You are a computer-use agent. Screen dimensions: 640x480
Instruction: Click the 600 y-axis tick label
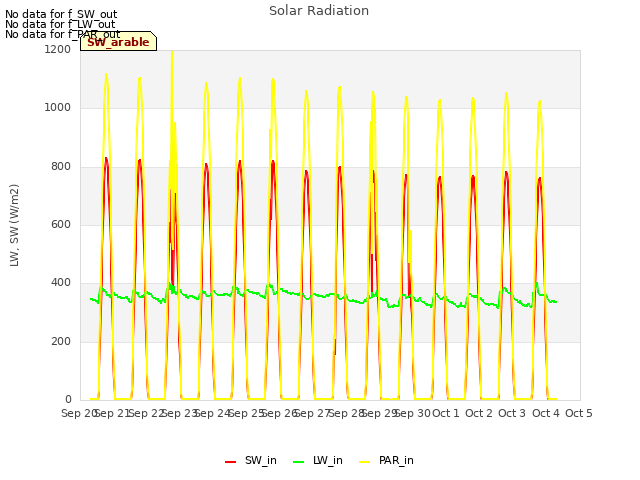click(x=61, y=224)
